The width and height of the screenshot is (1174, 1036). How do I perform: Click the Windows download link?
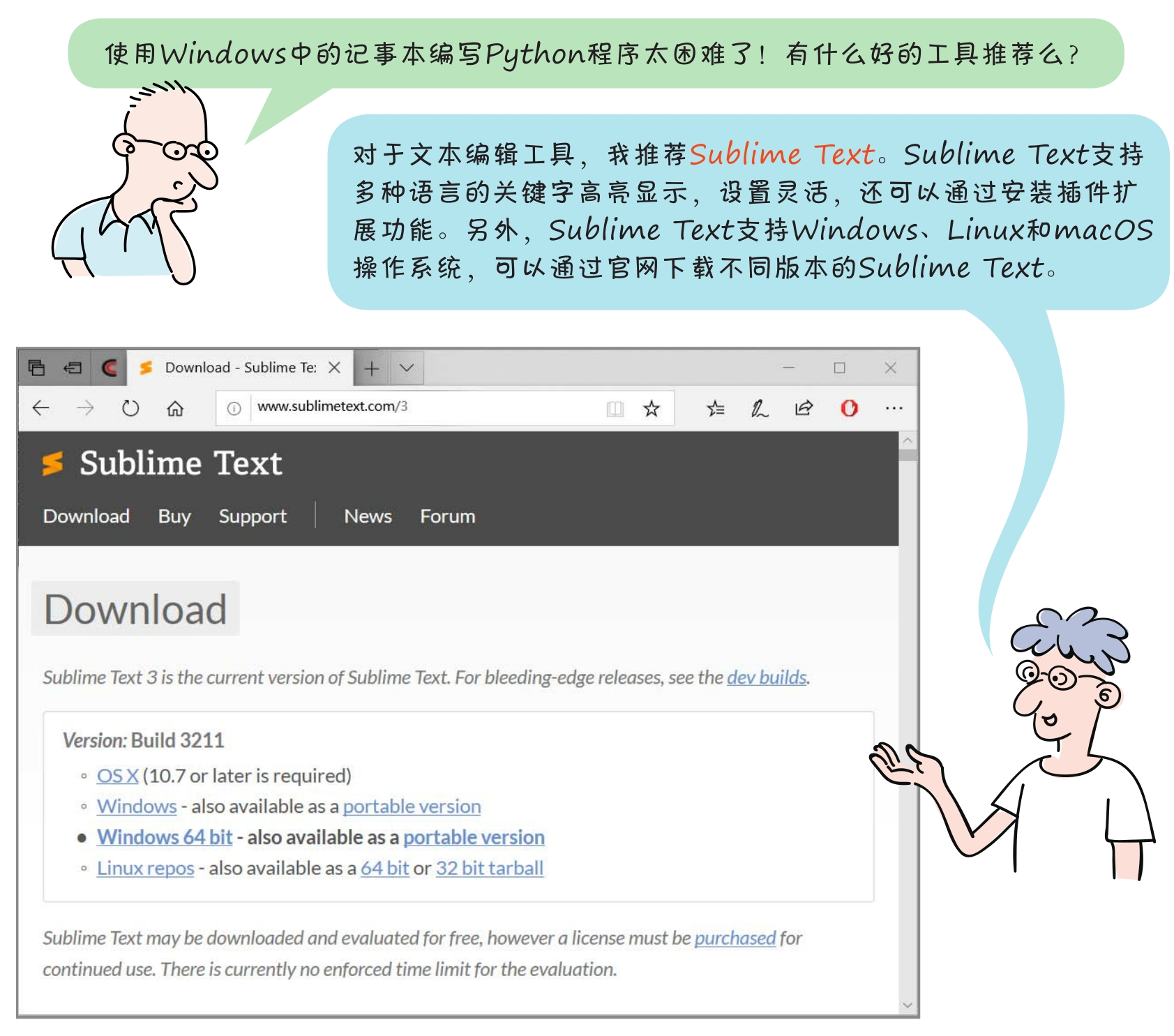click(x=137, y=806)
